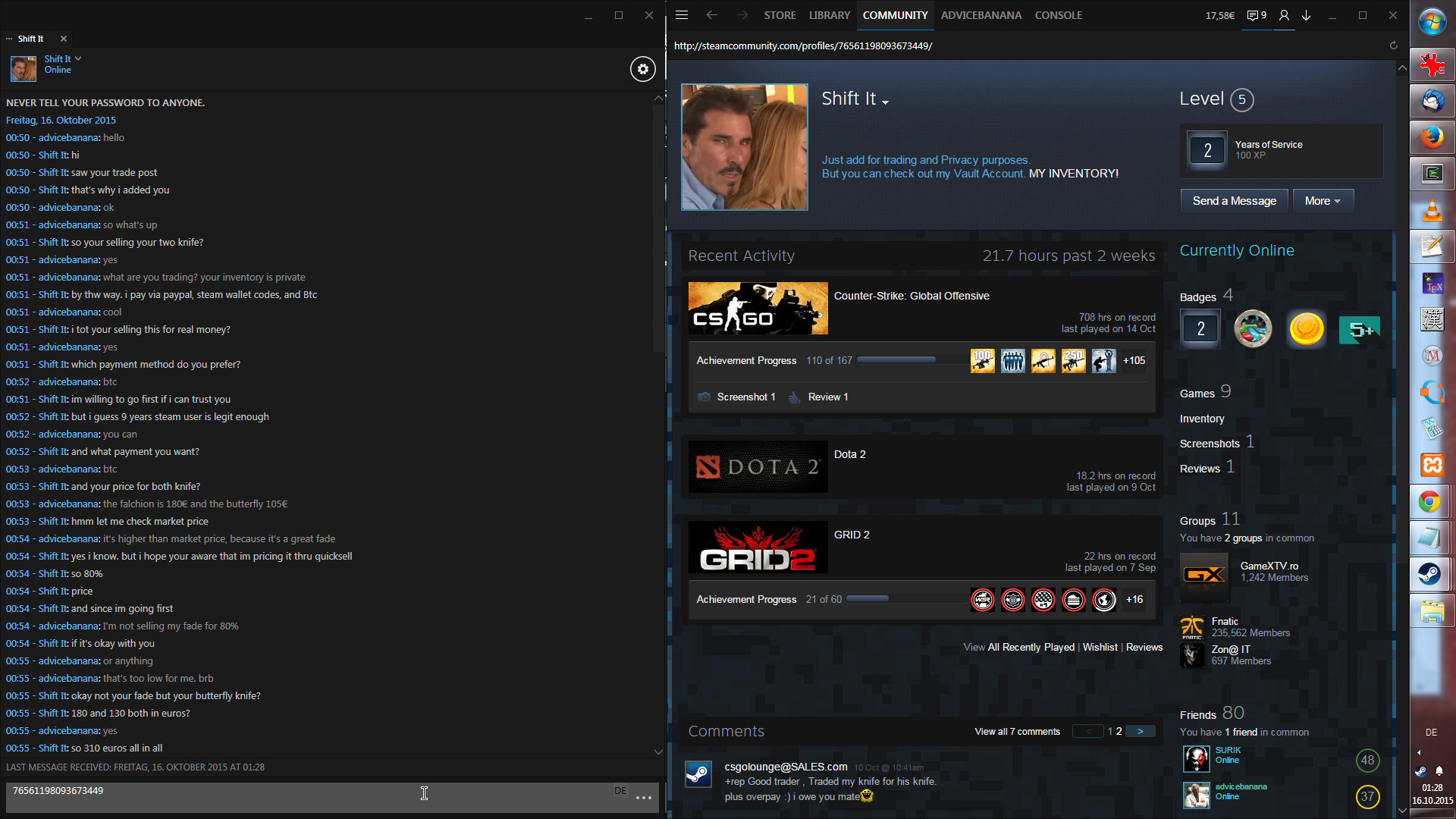Switch to the LIBRARY tab
This screenshot has width=1456, height=819.
829,15
